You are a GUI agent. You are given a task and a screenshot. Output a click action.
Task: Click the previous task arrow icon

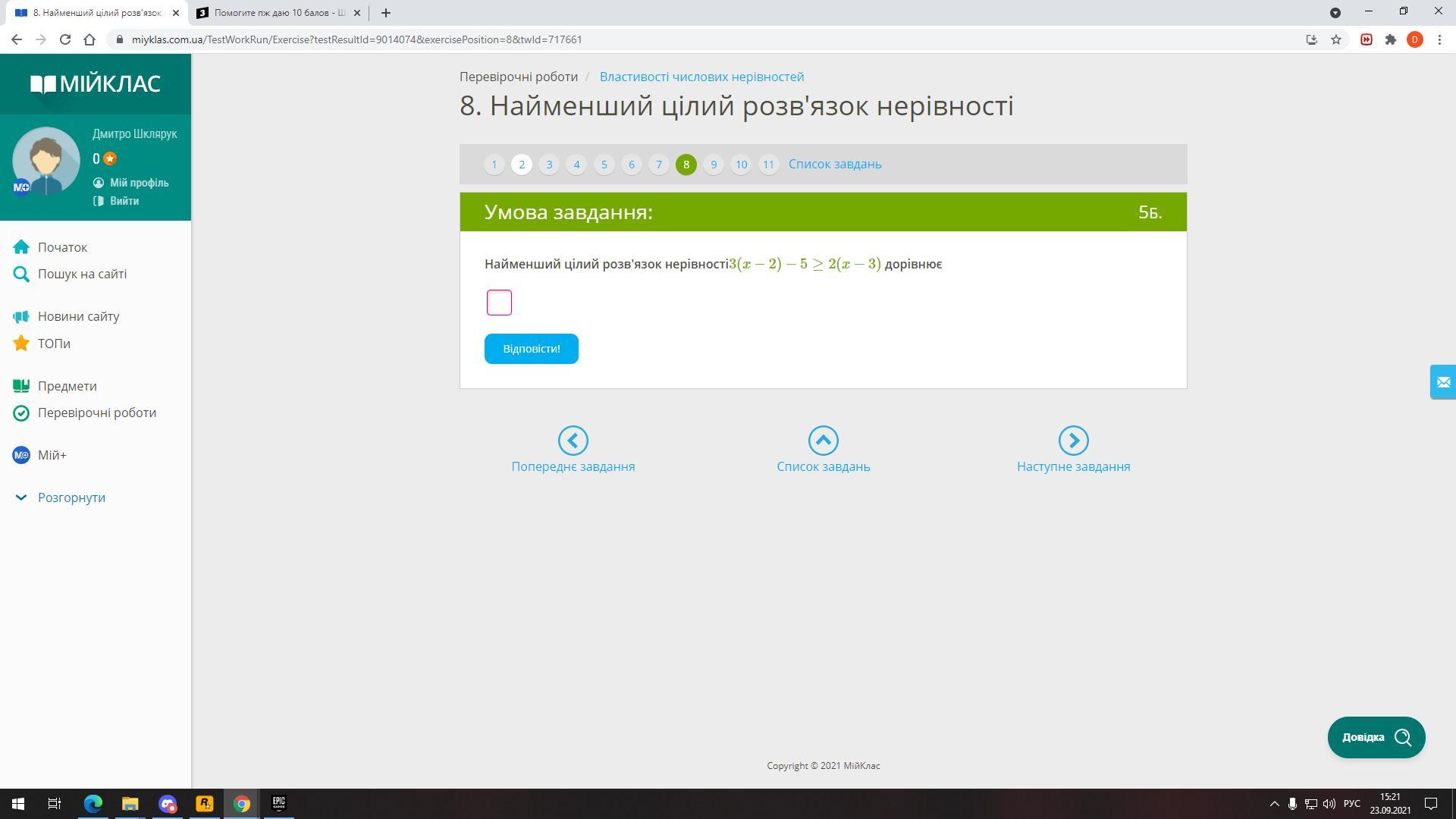coord(573,441)
